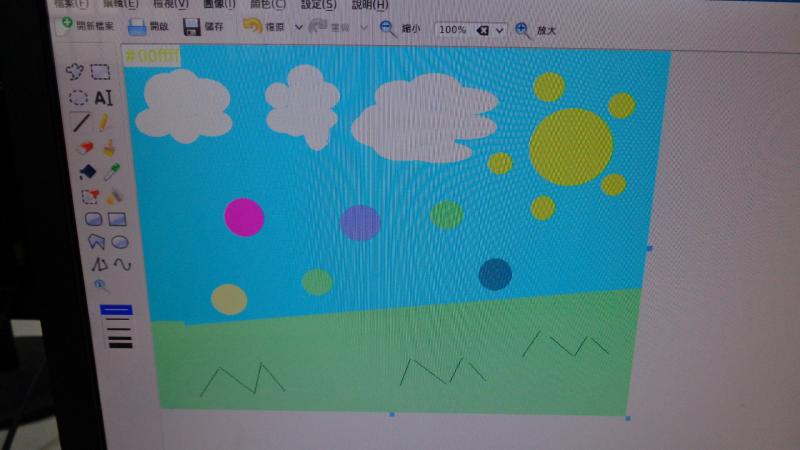Select the Flood Fill bucket tool

tap(87, 172)
